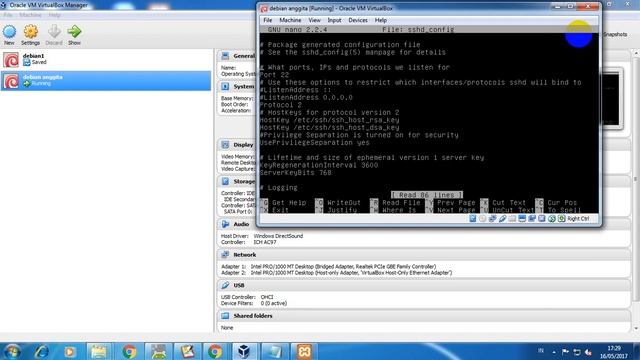Click the display status bar icon
Image resolution: width=640 pixels, height=360 pixels.
[522, 219]
